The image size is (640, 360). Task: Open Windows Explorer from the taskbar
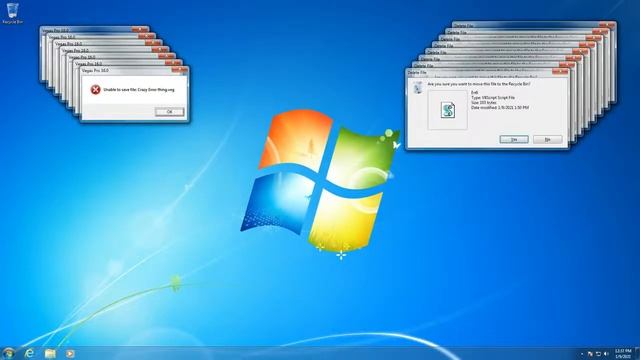tap(50, 353)
